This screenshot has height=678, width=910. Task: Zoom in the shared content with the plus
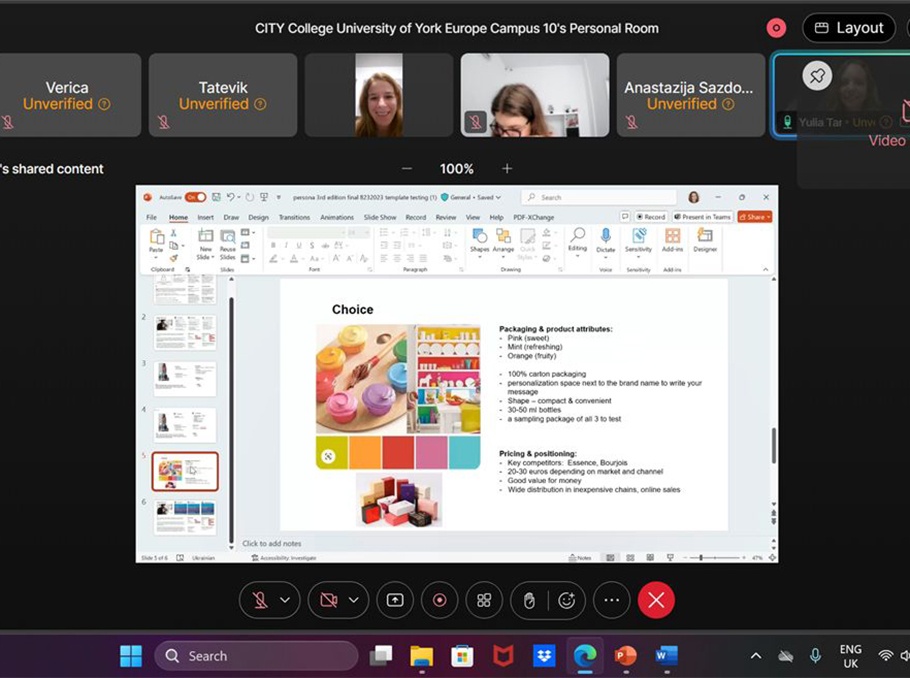(507, 168)
